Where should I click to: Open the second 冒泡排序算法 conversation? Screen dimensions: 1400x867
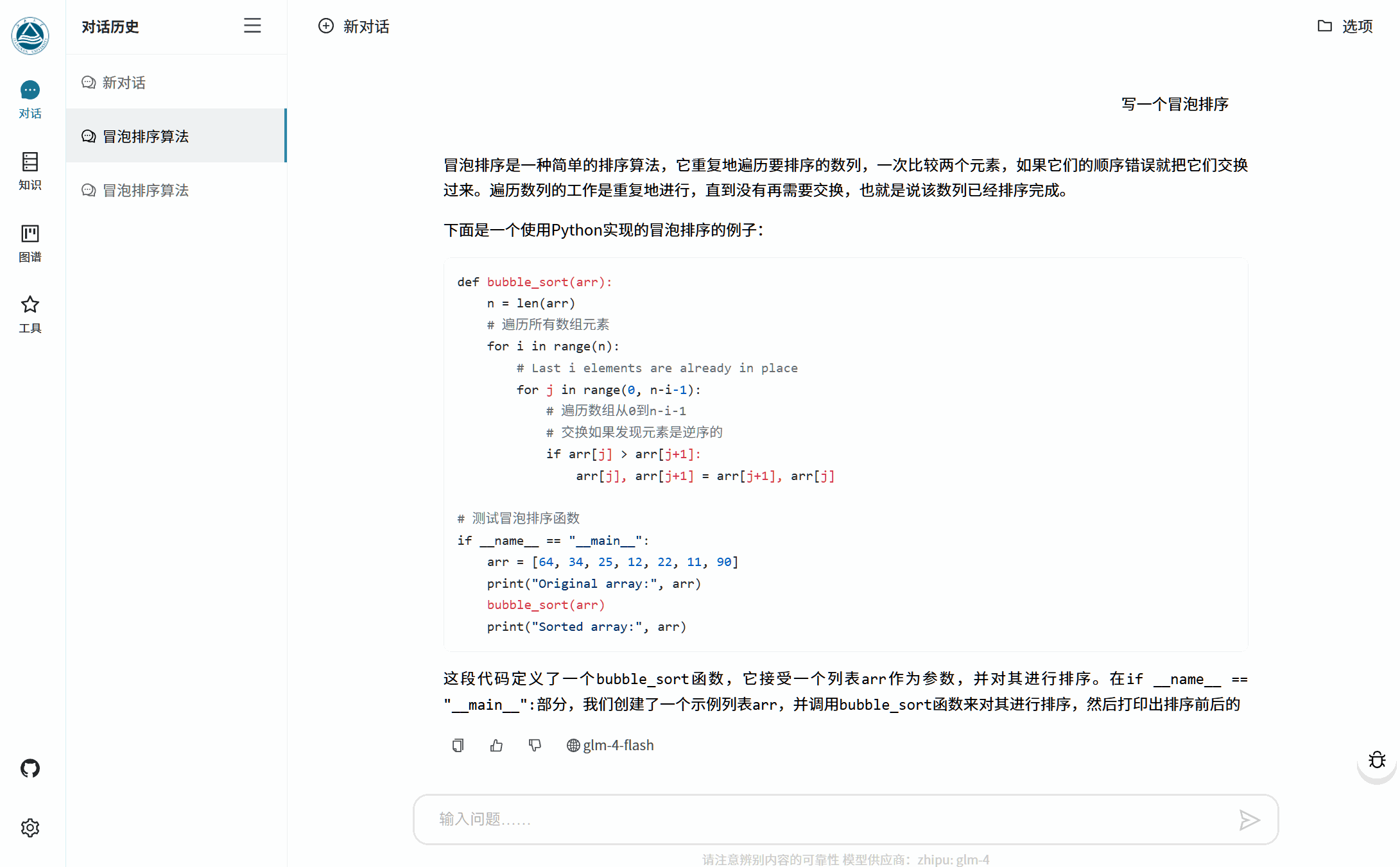click(x=146, y=190)
